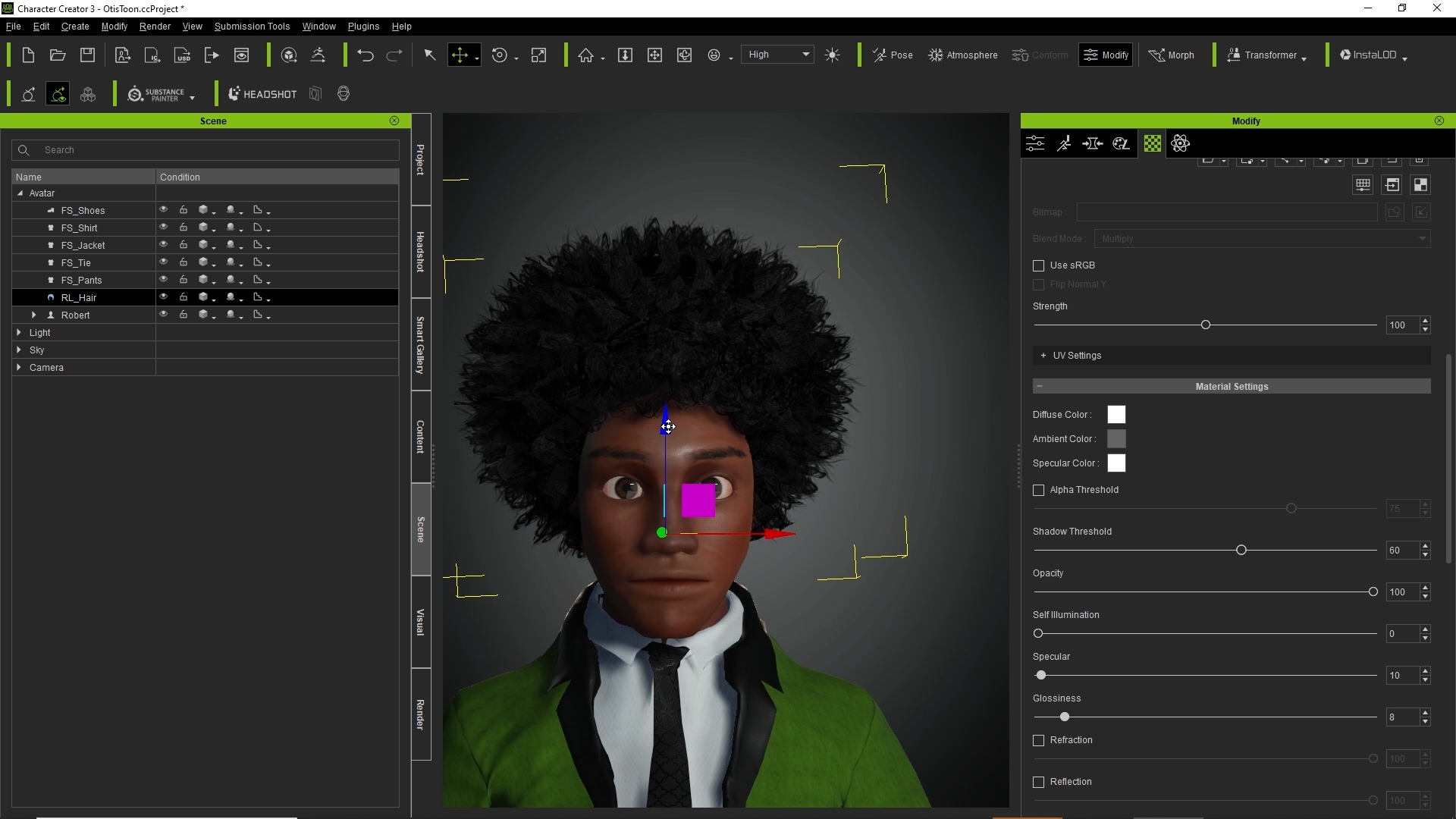
Task: Switch to the Smart Gallery side tab
Action: tap(421, 344)
